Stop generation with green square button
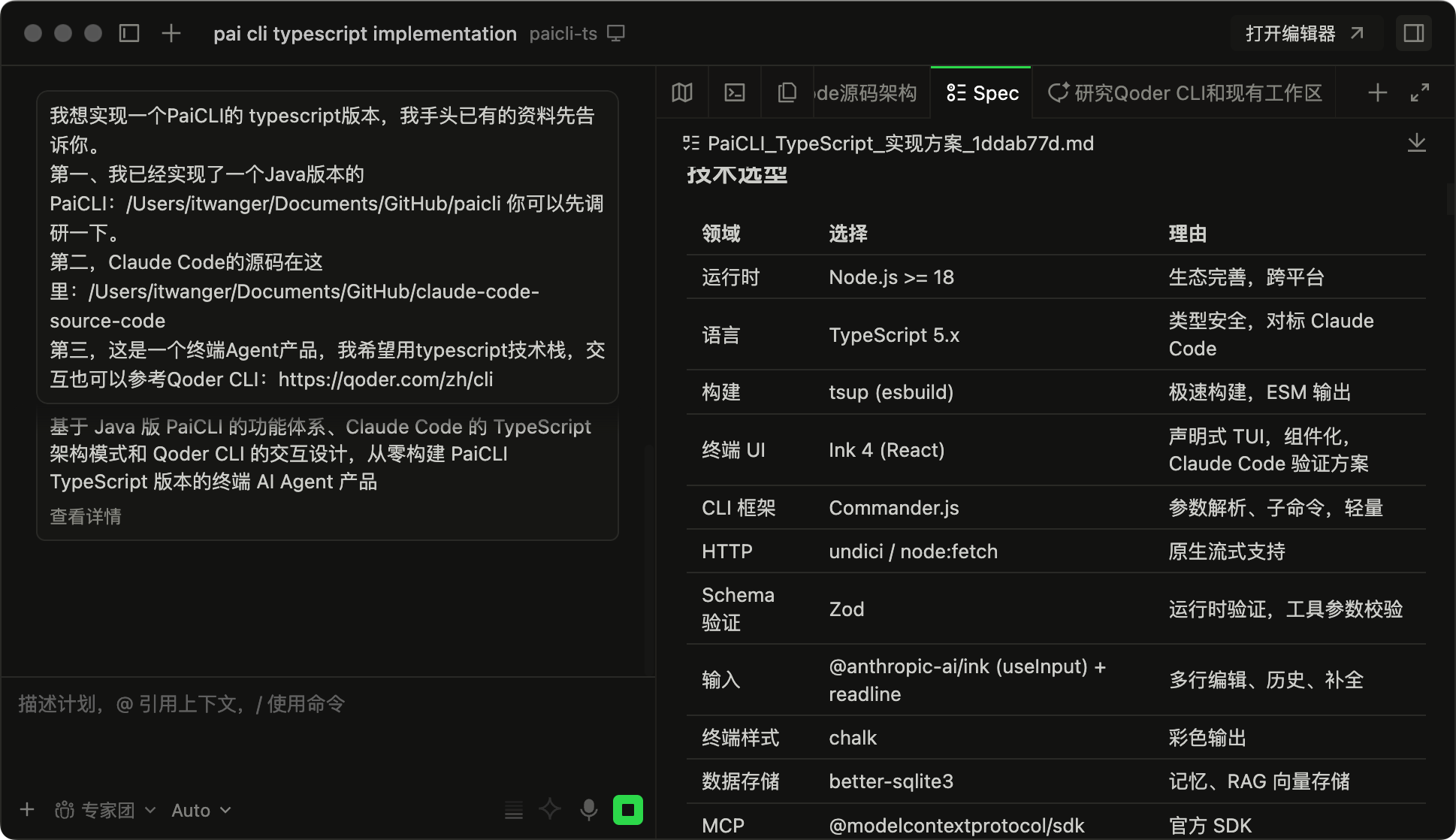The height and width of the screenshot is (840, 1456). pos(628,809)
